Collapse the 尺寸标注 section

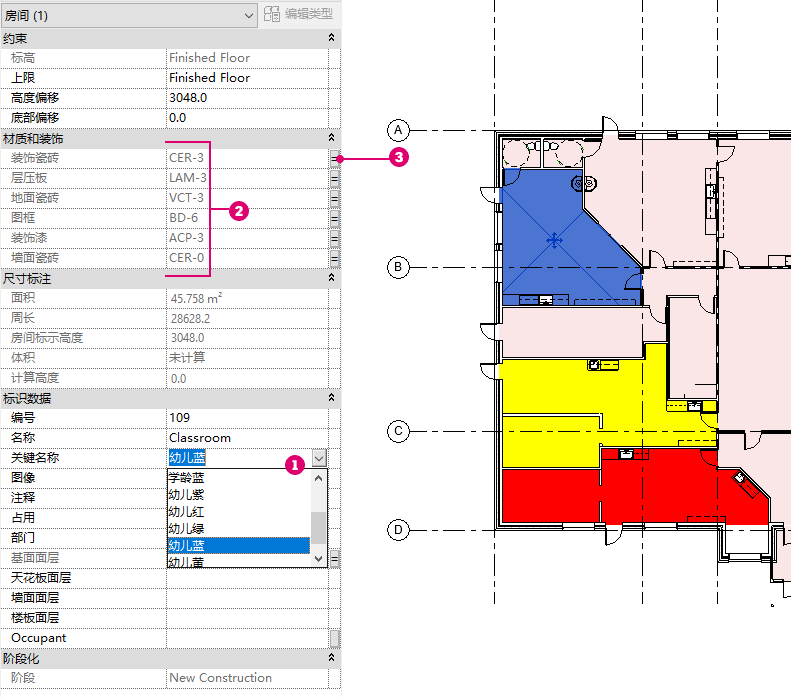pos(331,278)
